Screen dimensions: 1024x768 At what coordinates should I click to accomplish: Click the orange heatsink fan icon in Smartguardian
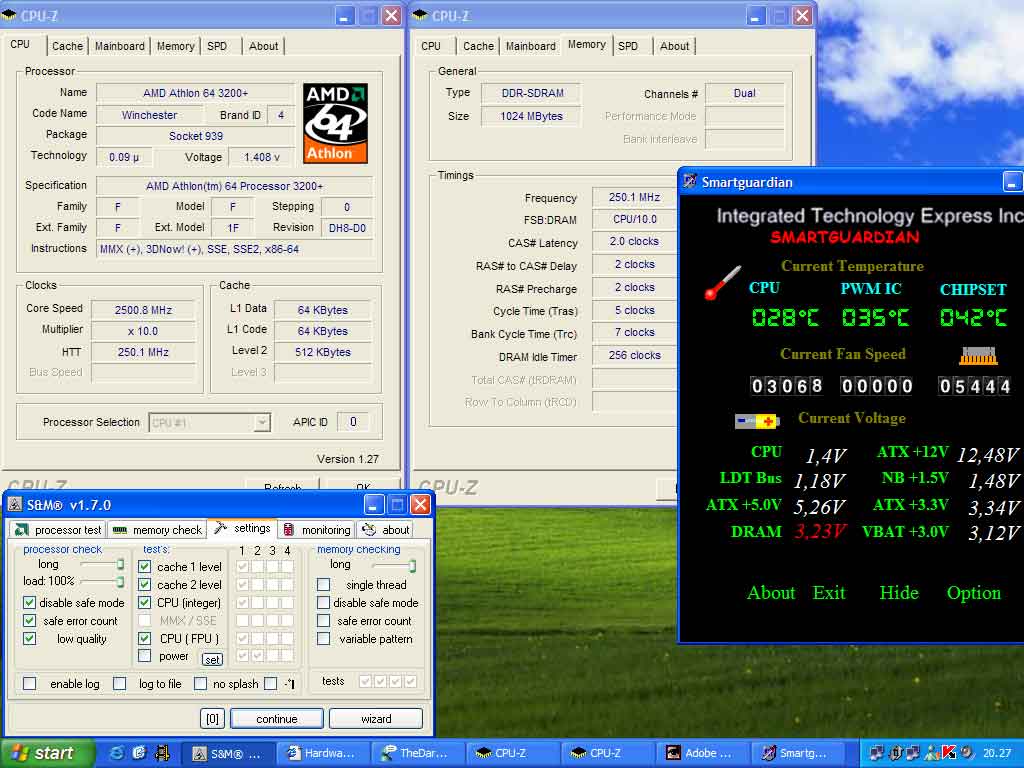[x=978, y=356]
